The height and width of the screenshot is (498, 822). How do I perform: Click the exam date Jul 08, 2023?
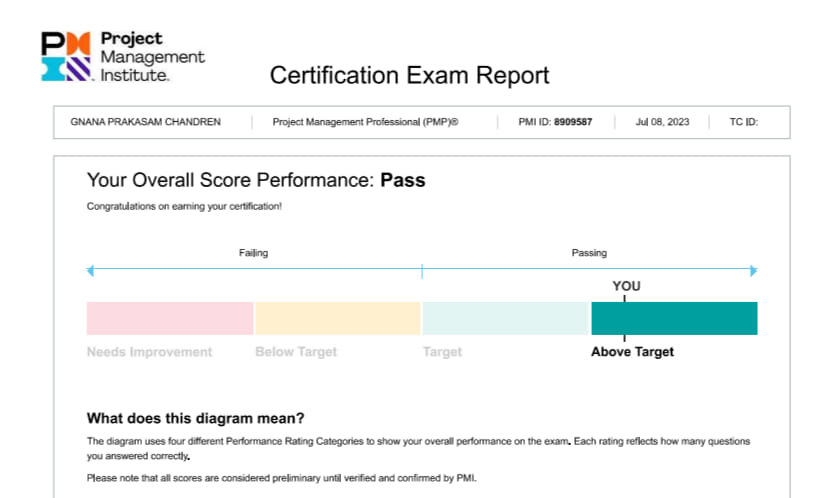(662, 122)
